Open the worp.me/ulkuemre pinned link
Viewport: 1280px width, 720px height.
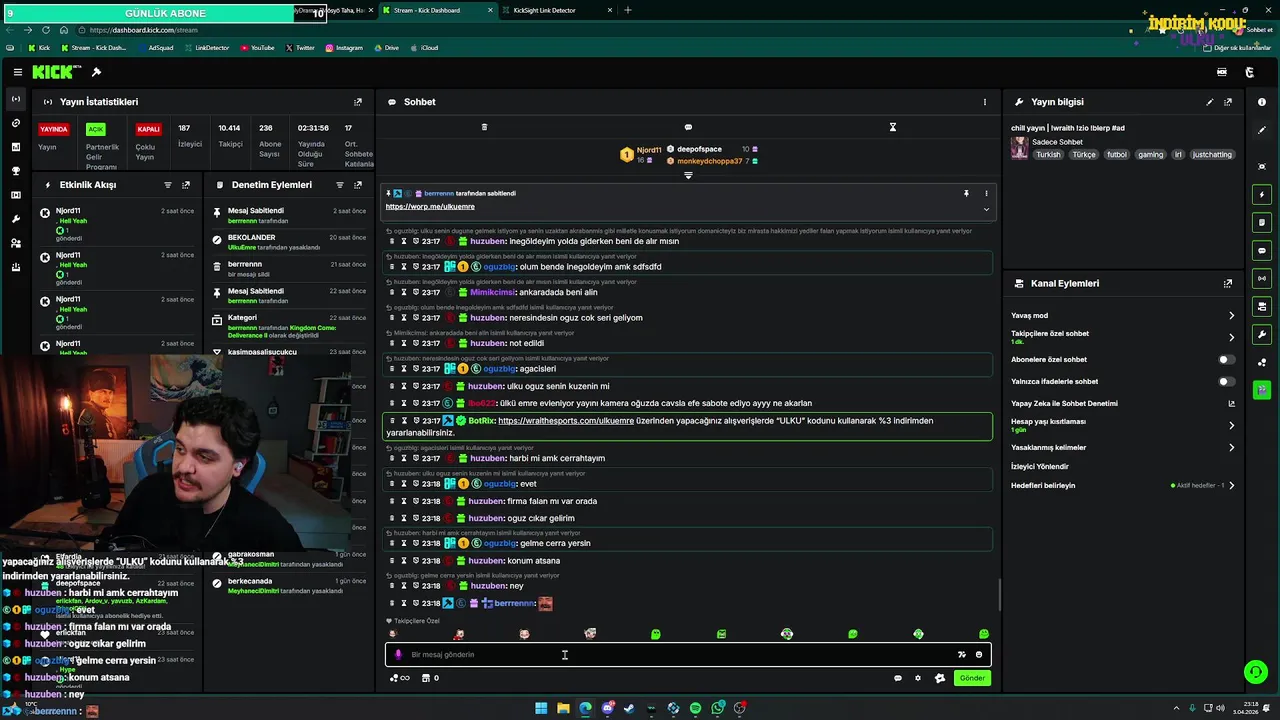coord(430,207)
